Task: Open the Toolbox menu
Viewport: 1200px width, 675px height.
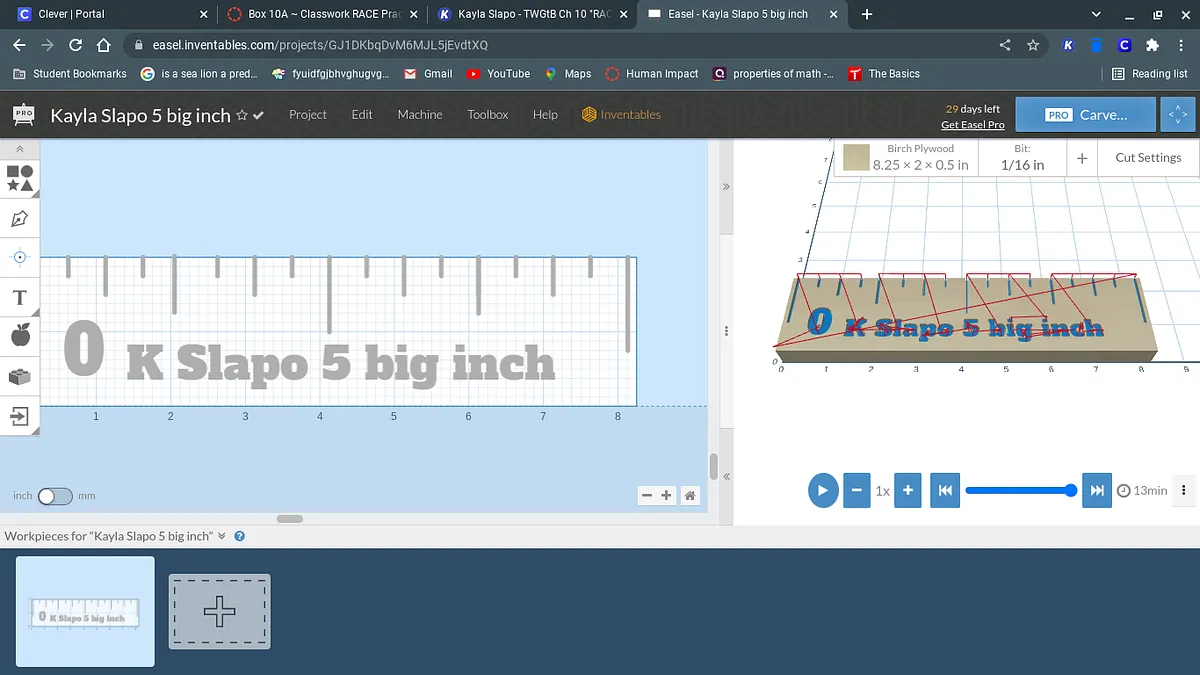Action: pyautogui.click(x=487, y=115)
